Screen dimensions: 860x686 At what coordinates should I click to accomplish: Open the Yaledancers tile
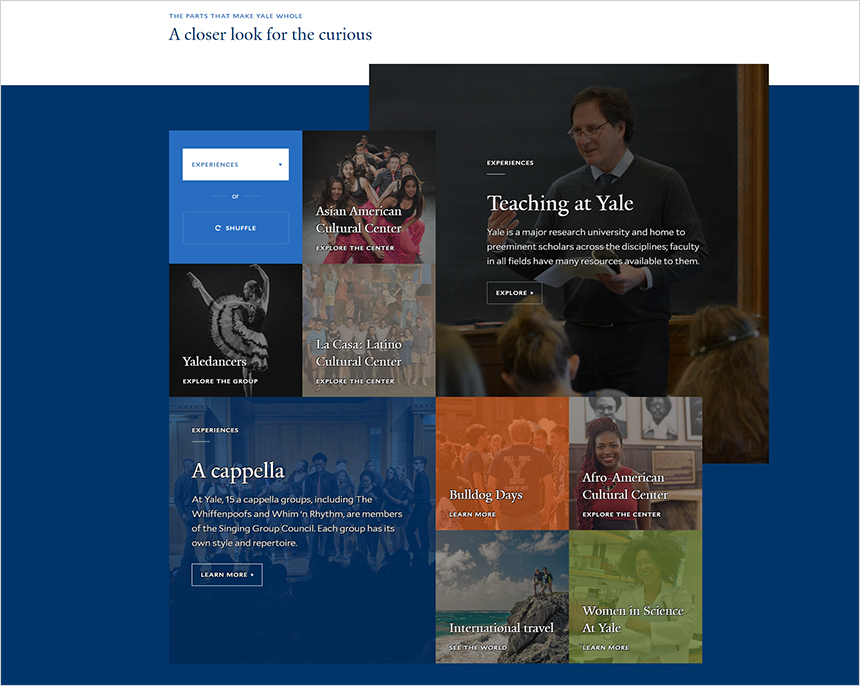coord(235,330)
